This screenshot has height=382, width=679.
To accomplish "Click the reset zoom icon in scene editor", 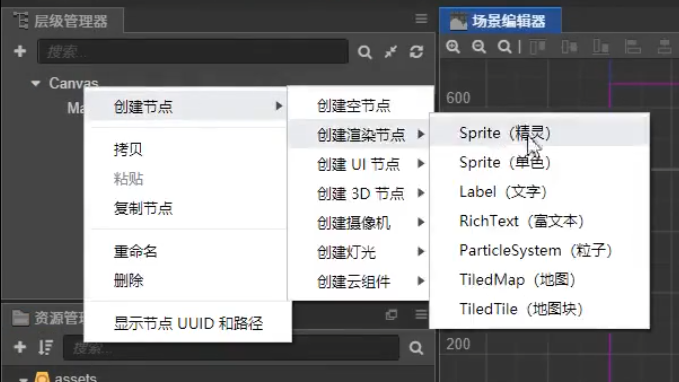I will [504, 46].
